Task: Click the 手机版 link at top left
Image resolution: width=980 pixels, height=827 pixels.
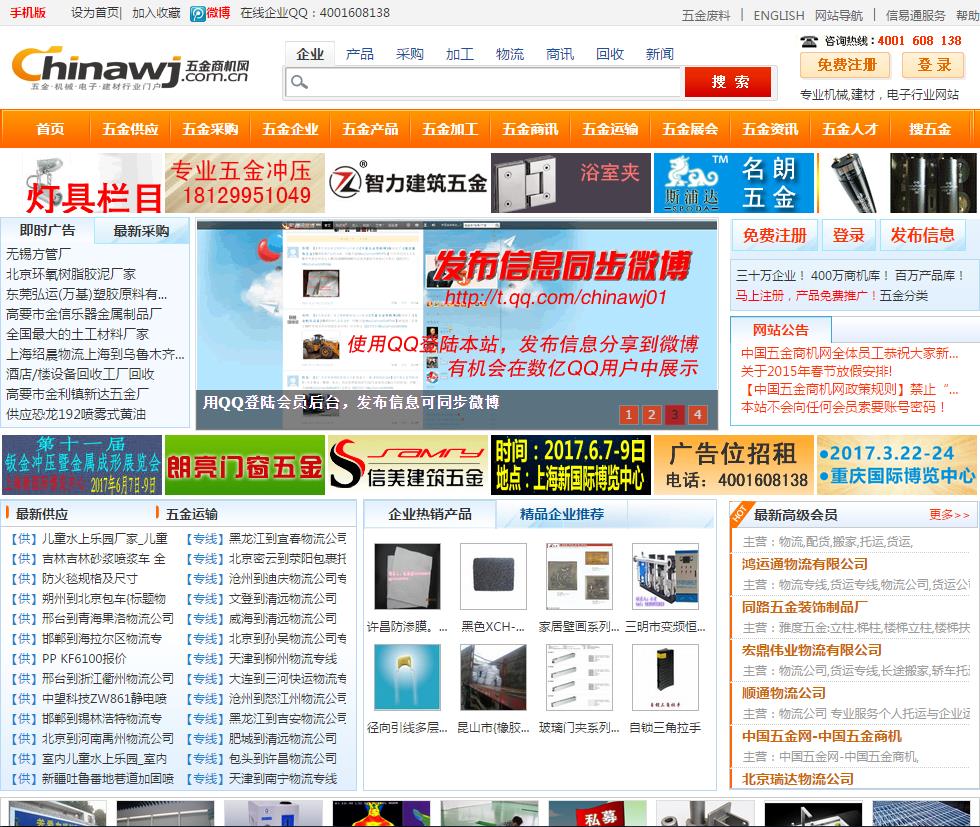Action: coord(28,13)
